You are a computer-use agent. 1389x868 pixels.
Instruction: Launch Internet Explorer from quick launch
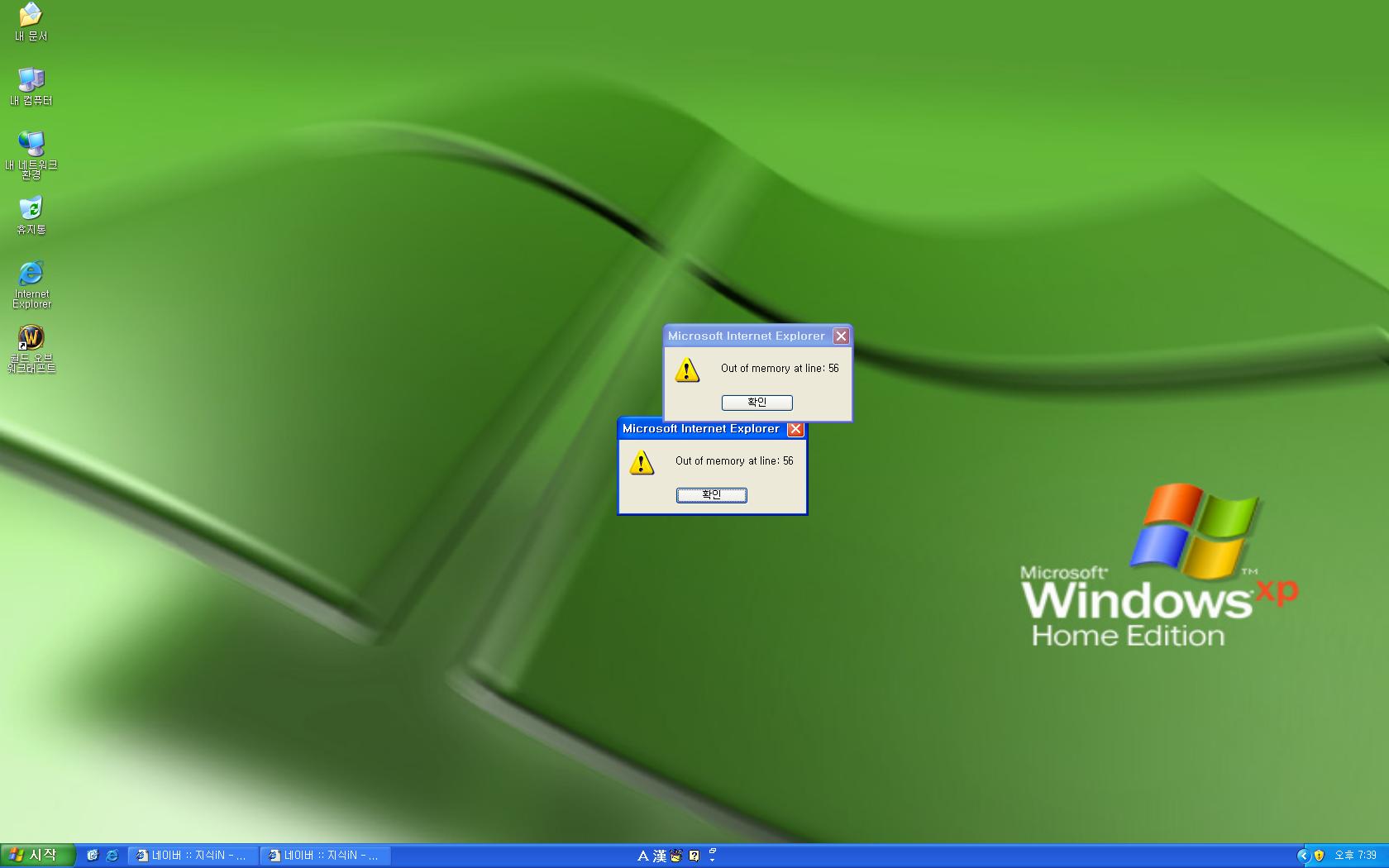pos(112,856)
